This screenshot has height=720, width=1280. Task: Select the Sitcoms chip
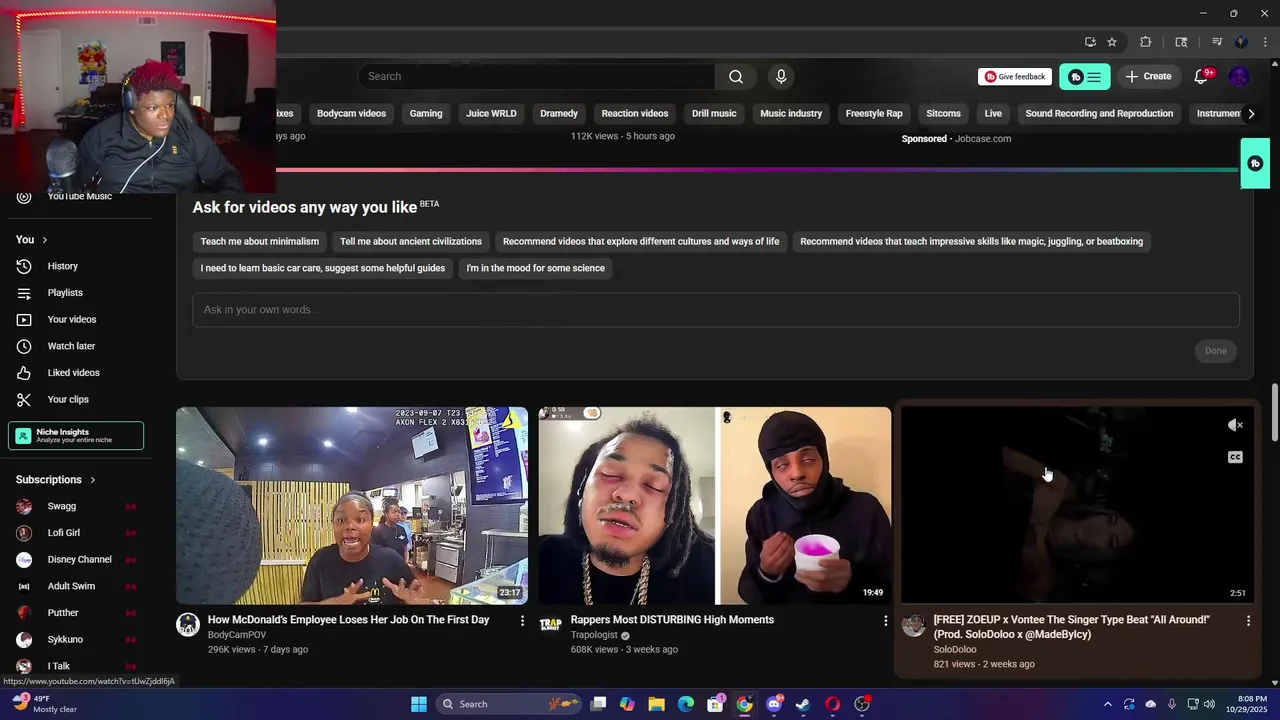[943, 114]
